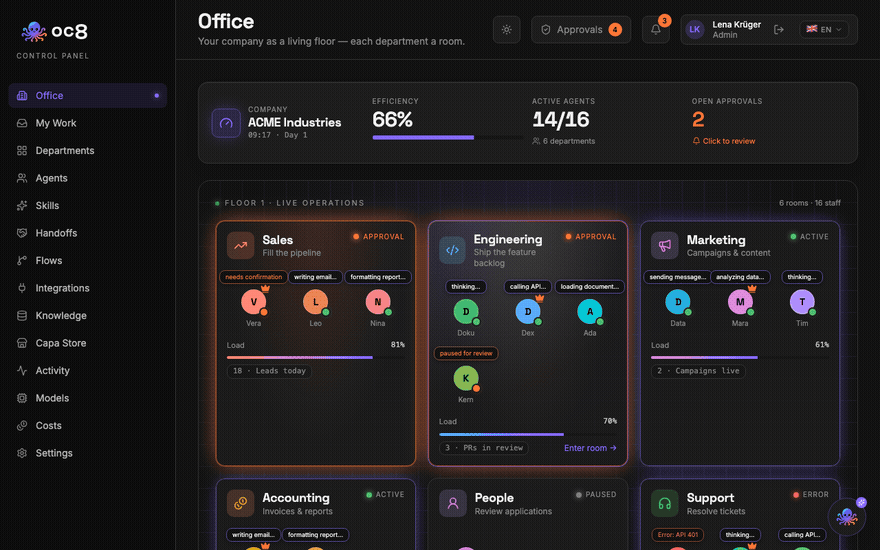This screenshot has height=550, width=880.
Task: Click the Knowledge database icon
Action: (22, 315)
